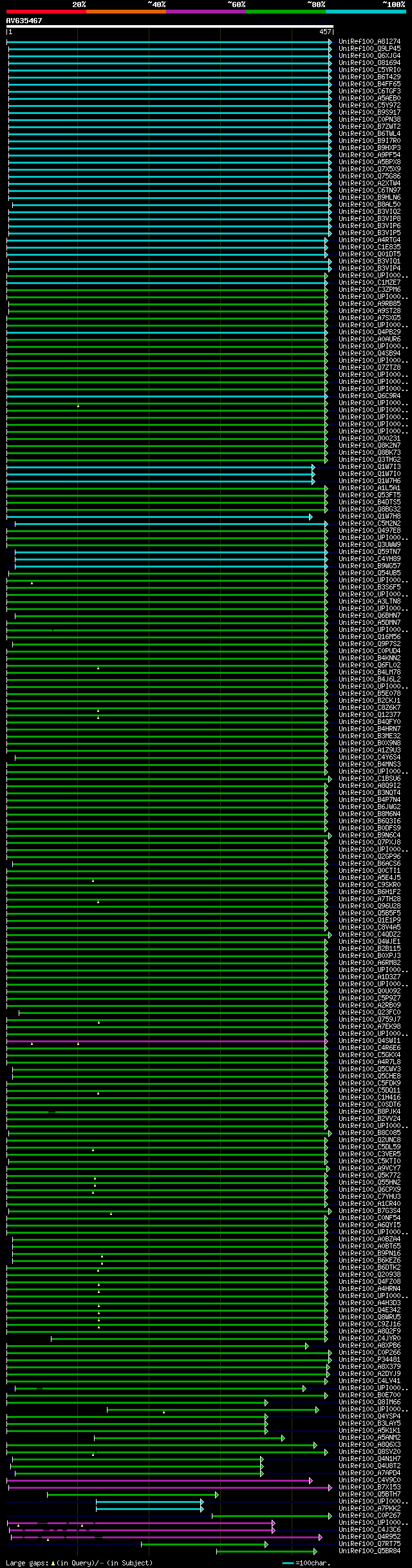The height and width of the screenshot is (1568, 412).
Task: Select hit UniRef100_Q6XJG4
Action: (x=370, y=55)
